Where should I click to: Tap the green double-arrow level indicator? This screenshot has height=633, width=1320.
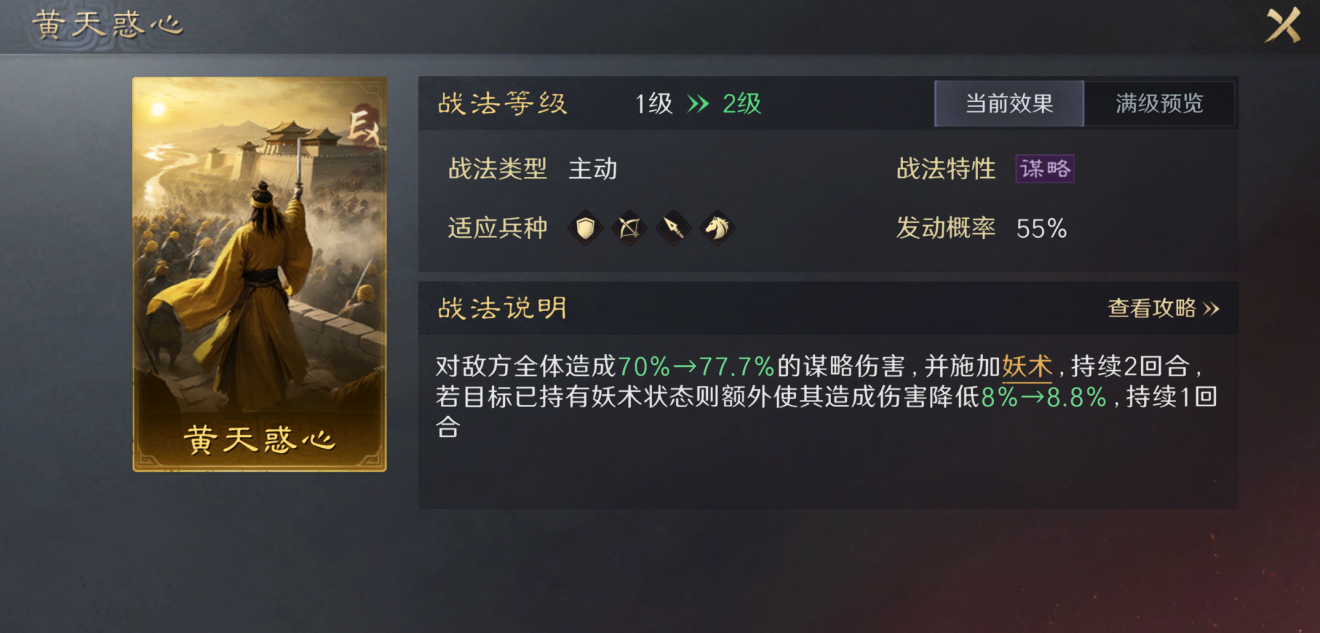coord(698,104)
